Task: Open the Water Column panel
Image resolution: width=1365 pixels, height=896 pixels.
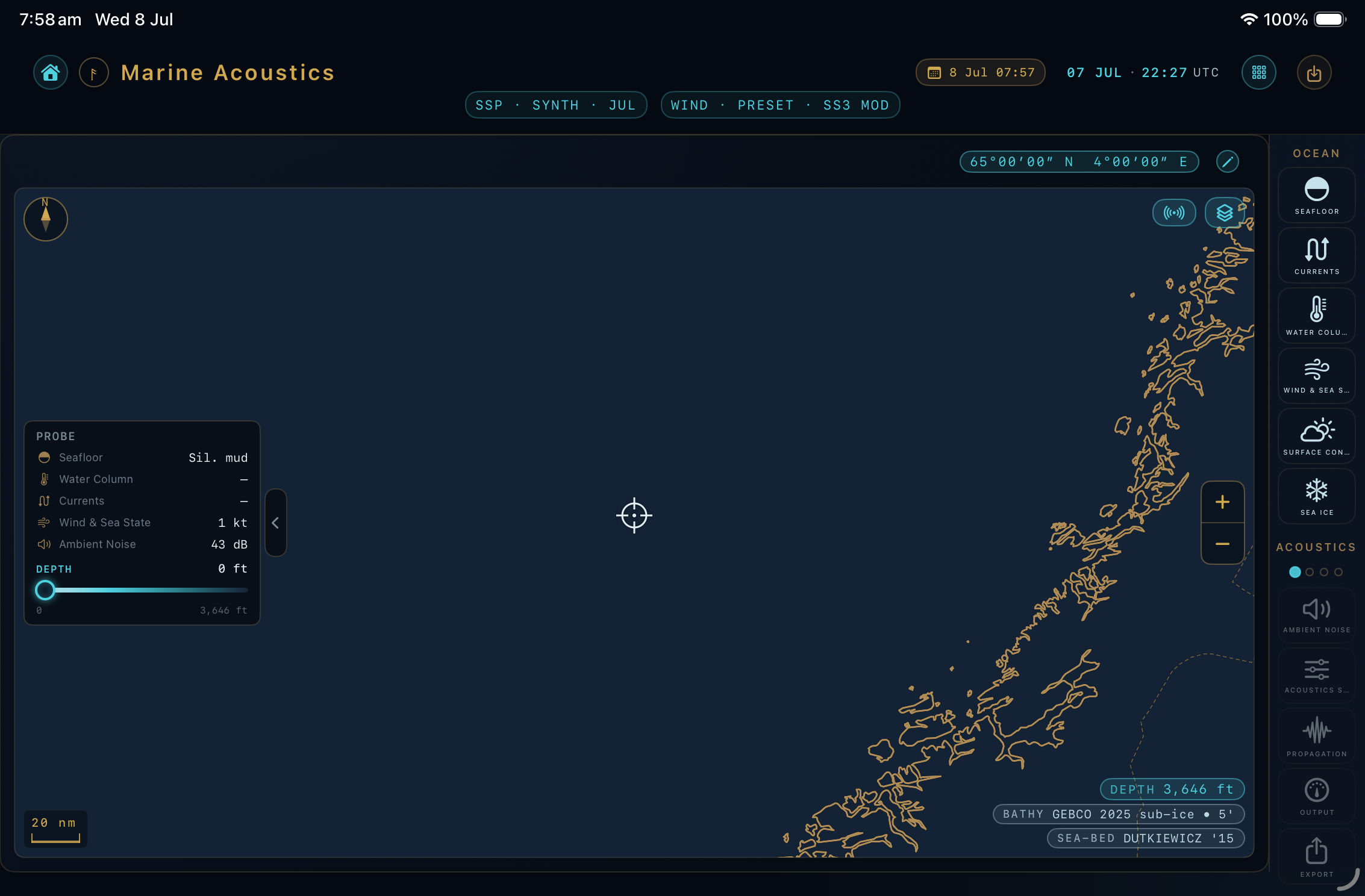Action: click(x=1317, y=316)
